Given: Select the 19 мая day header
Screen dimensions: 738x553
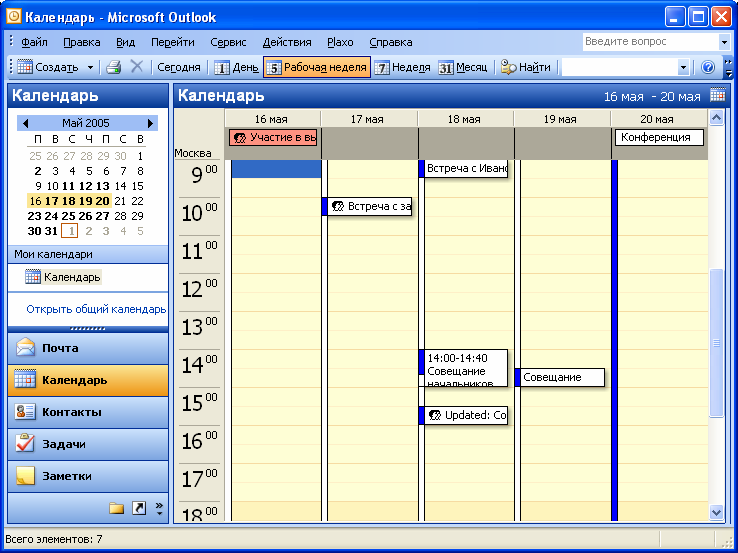Looking at the screenshot, I should 560,119.
